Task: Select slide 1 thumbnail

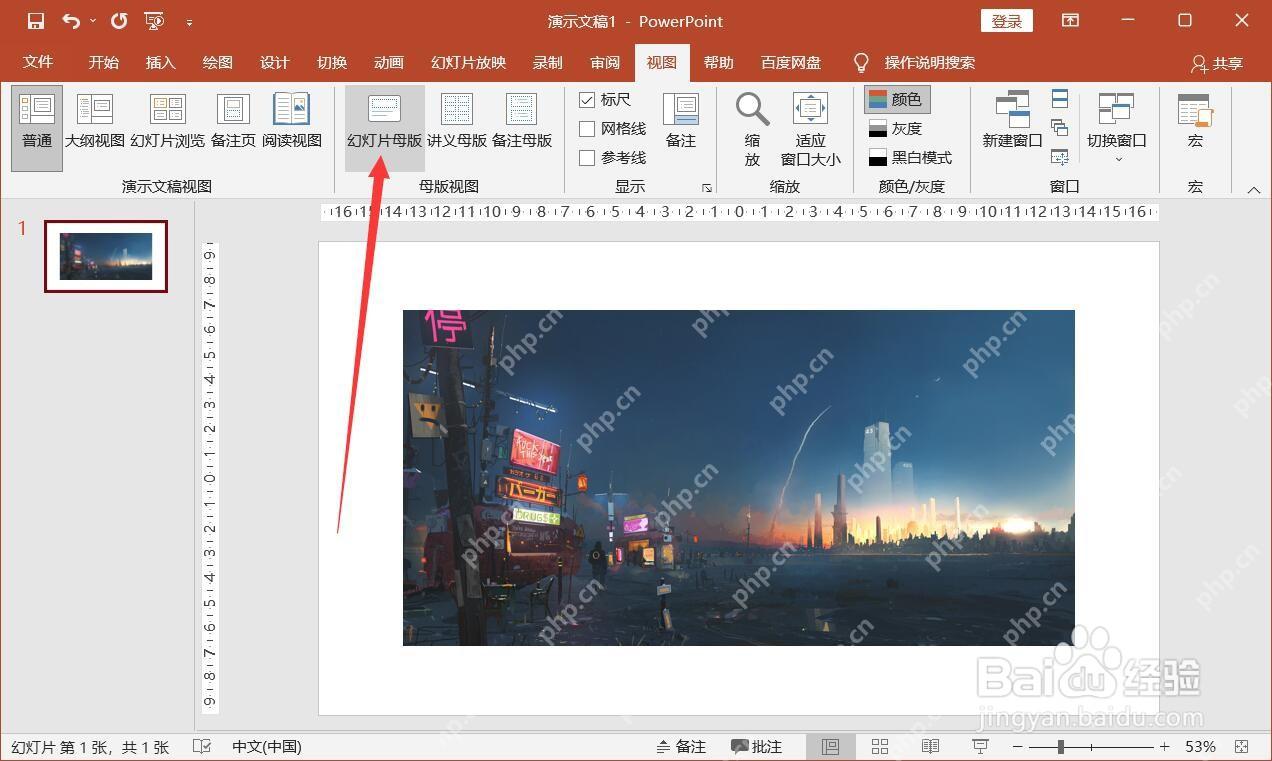Action: click(106, 256)
